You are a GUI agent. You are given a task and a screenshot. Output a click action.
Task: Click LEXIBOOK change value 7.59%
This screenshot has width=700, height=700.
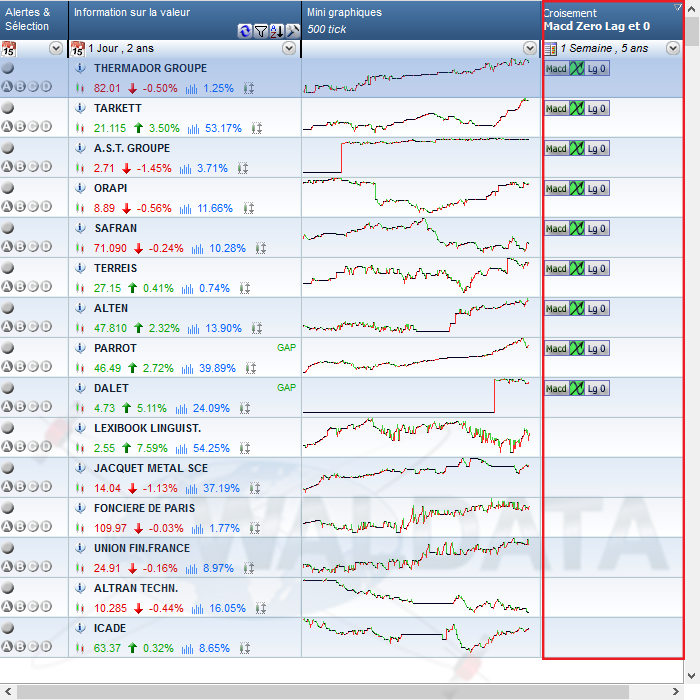(x=152, y=448)
